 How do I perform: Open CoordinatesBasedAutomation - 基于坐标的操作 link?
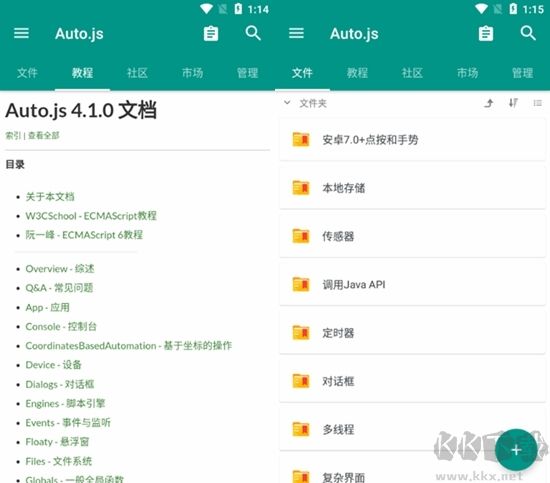129,346
